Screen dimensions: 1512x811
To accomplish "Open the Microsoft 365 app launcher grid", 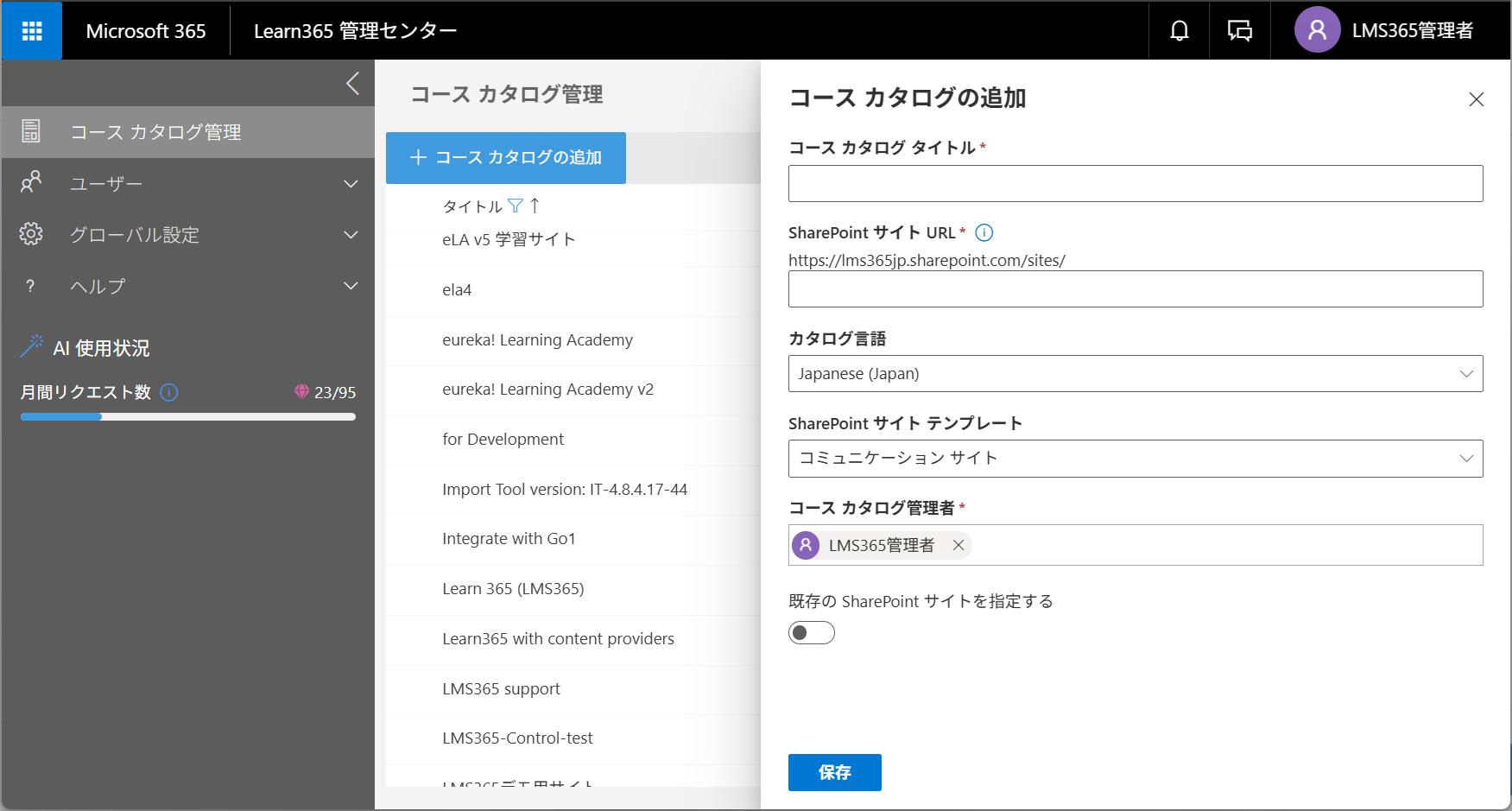I will [x=32, y=31].
